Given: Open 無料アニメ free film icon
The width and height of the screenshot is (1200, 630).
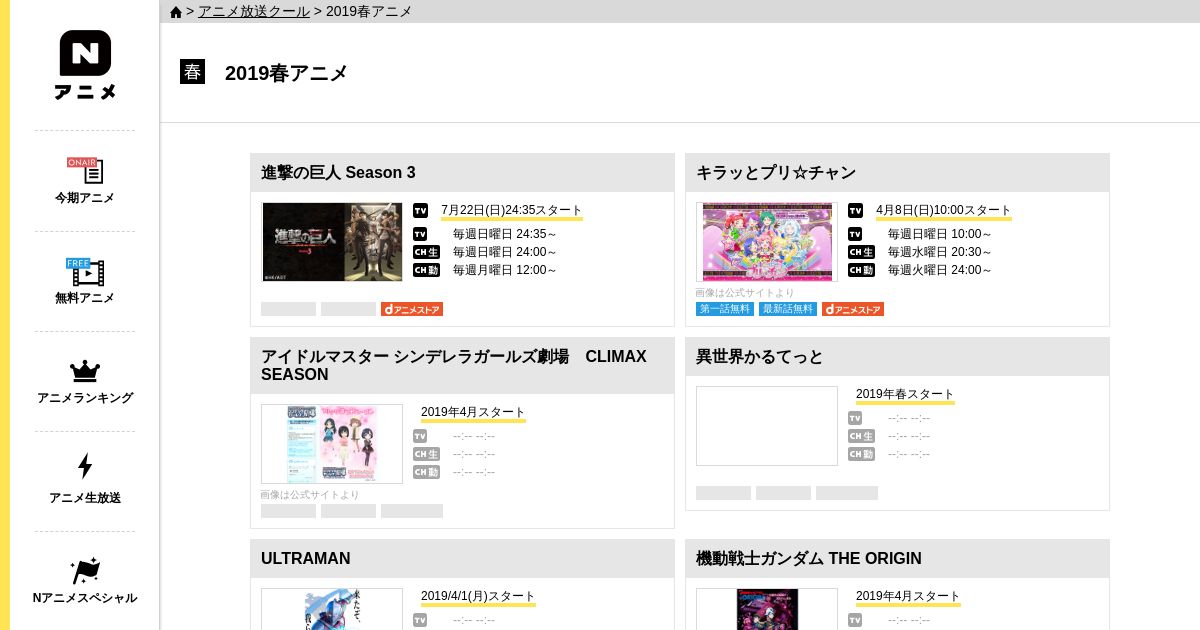Looking at the screenshot, I should tap(85, 271).
